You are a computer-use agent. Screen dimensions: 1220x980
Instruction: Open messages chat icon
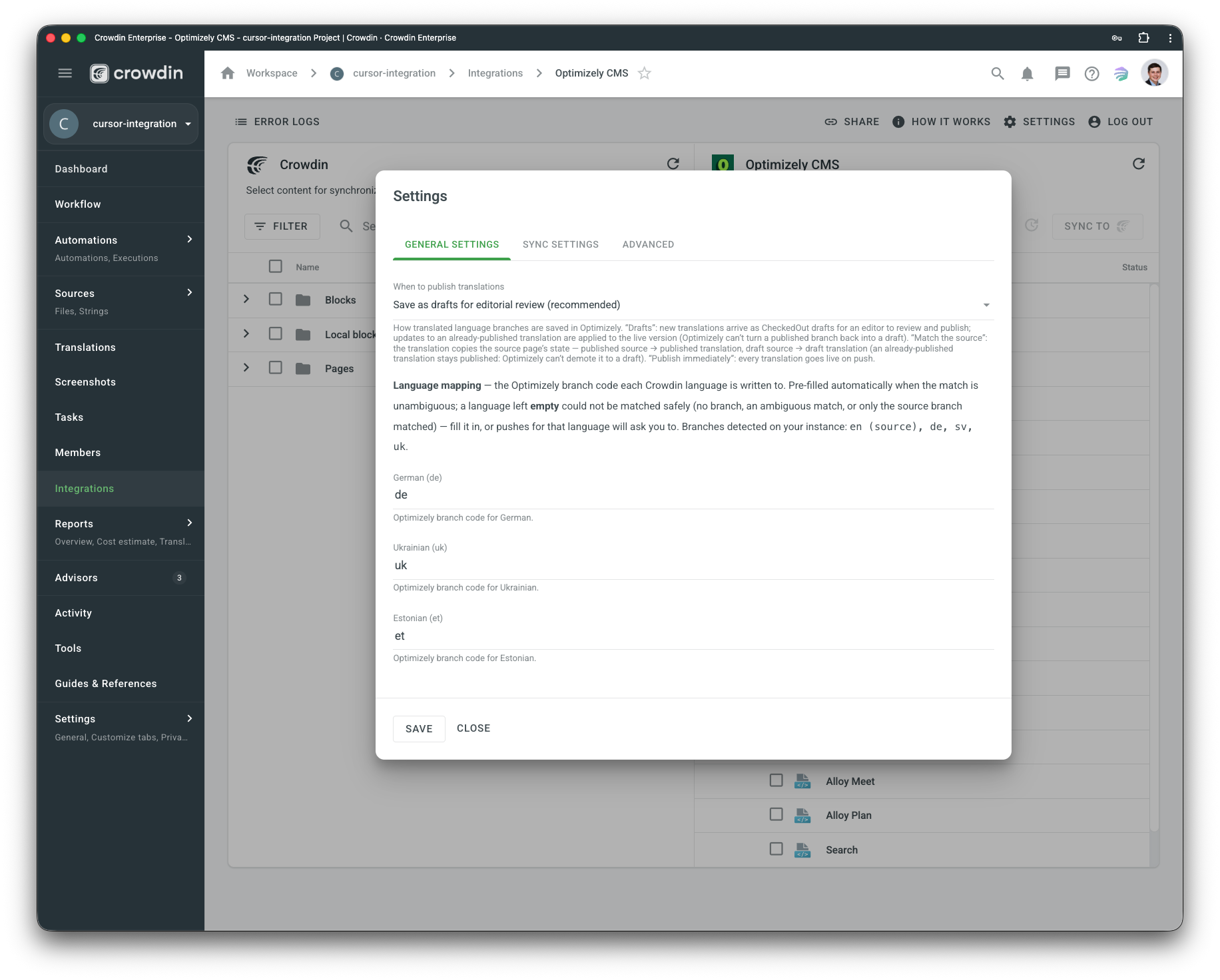(x=1062, y=73)
